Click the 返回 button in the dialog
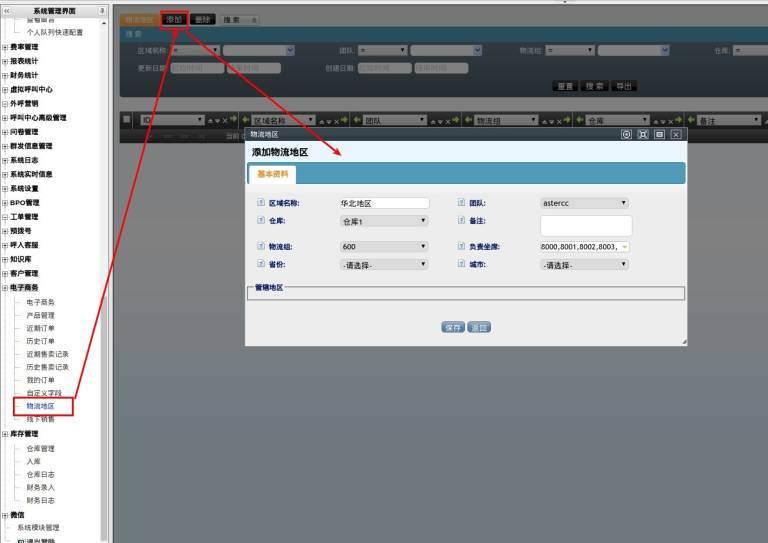This screenshot has height=543, width=768. [x=479, y=327]
